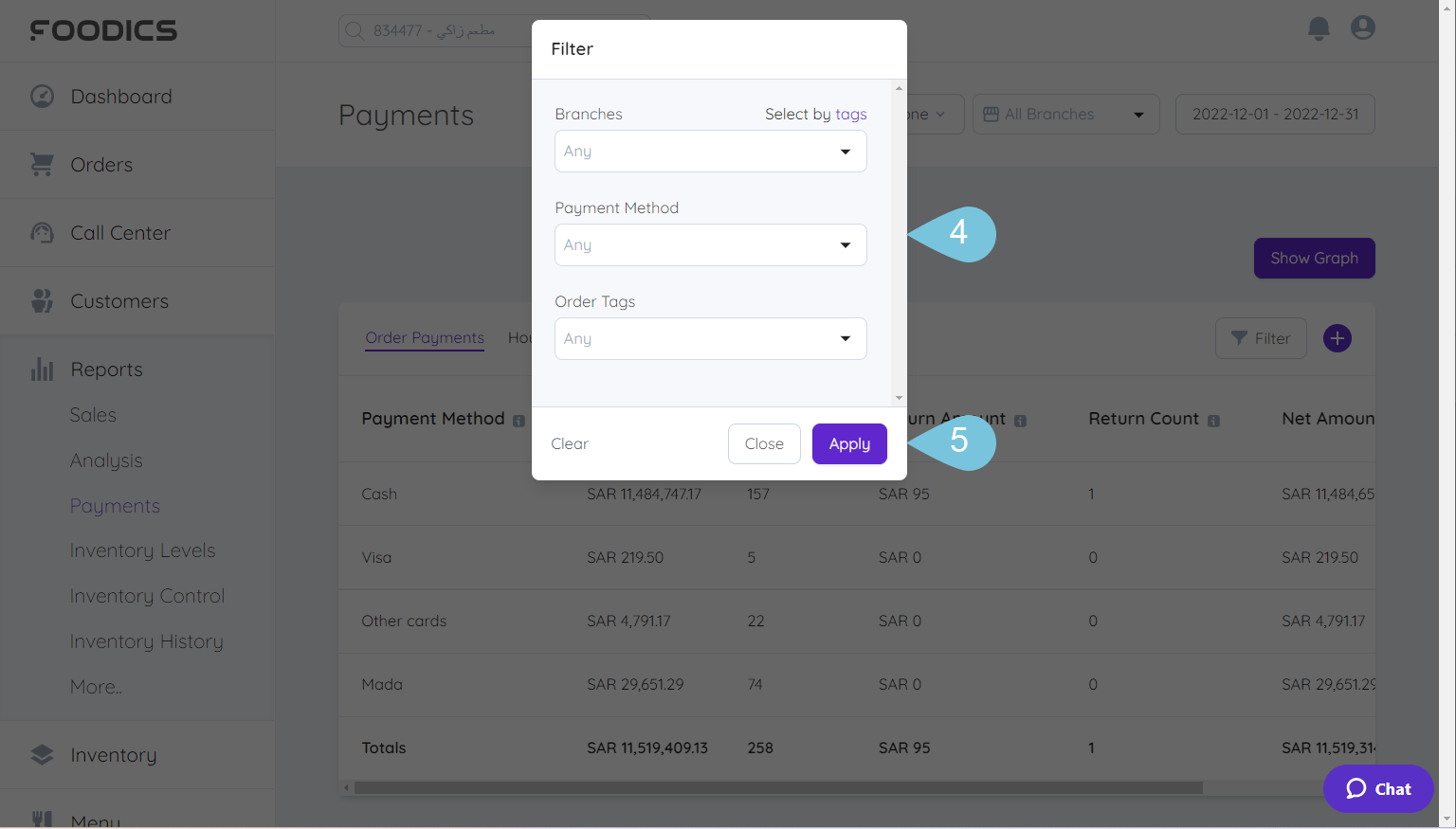Click the 'tags' link in Select by tags
The height and width of the screenshot is (829, 1456).
pyautogui.click(x=851, y=115)
